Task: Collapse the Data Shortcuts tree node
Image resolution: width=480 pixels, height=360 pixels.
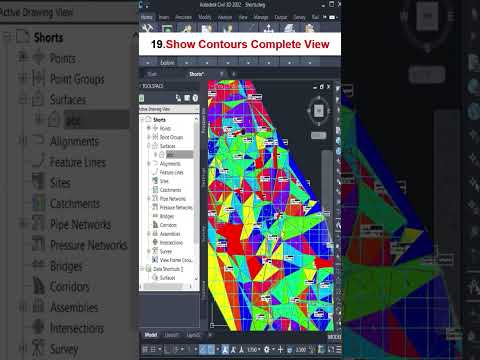Action: pyautogui.click(x=142, y=268)
